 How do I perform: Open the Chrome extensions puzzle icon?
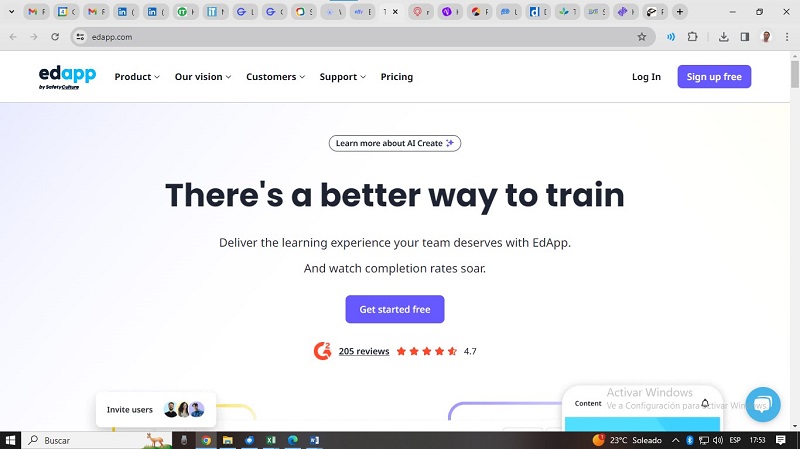(x=692, y=37)
